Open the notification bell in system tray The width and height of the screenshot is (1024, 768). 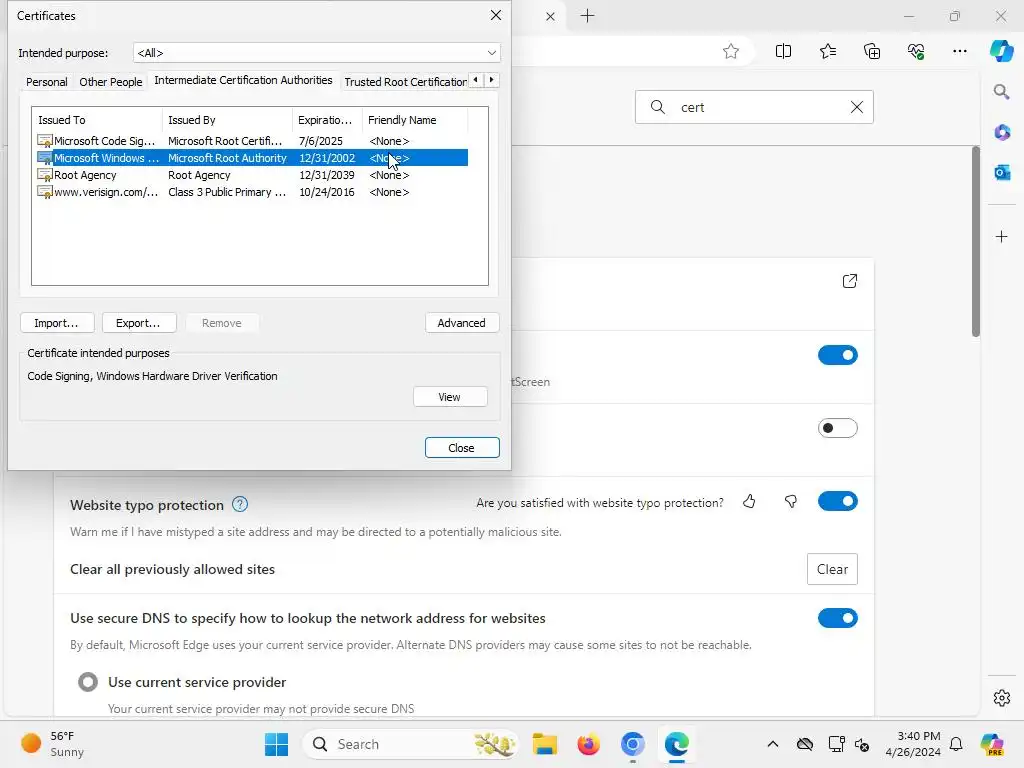coord(956,744)
